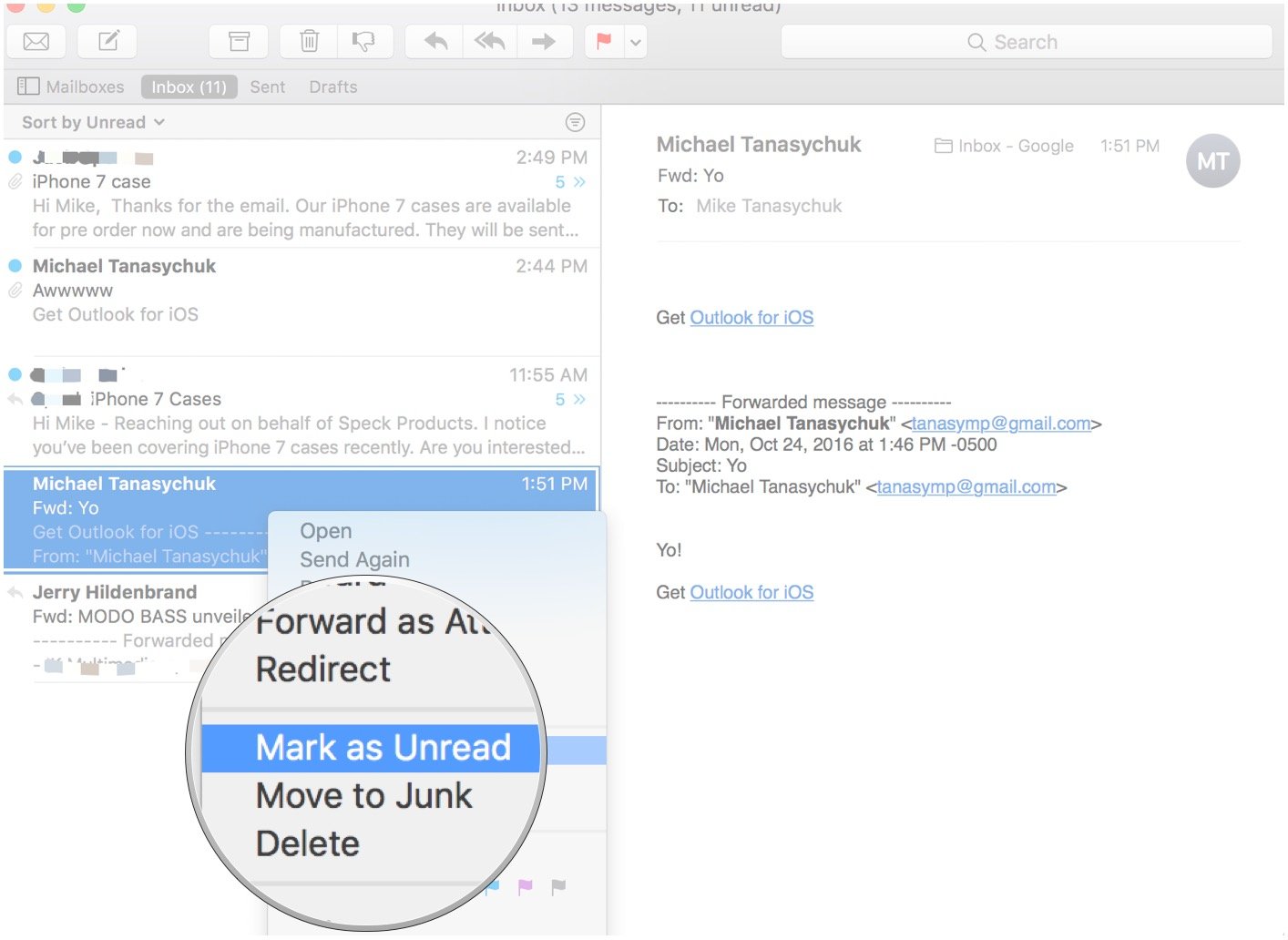The image size is (1288, 940).
Task: Open the Sort by Unread dropdown
Action: coord(93,122)
